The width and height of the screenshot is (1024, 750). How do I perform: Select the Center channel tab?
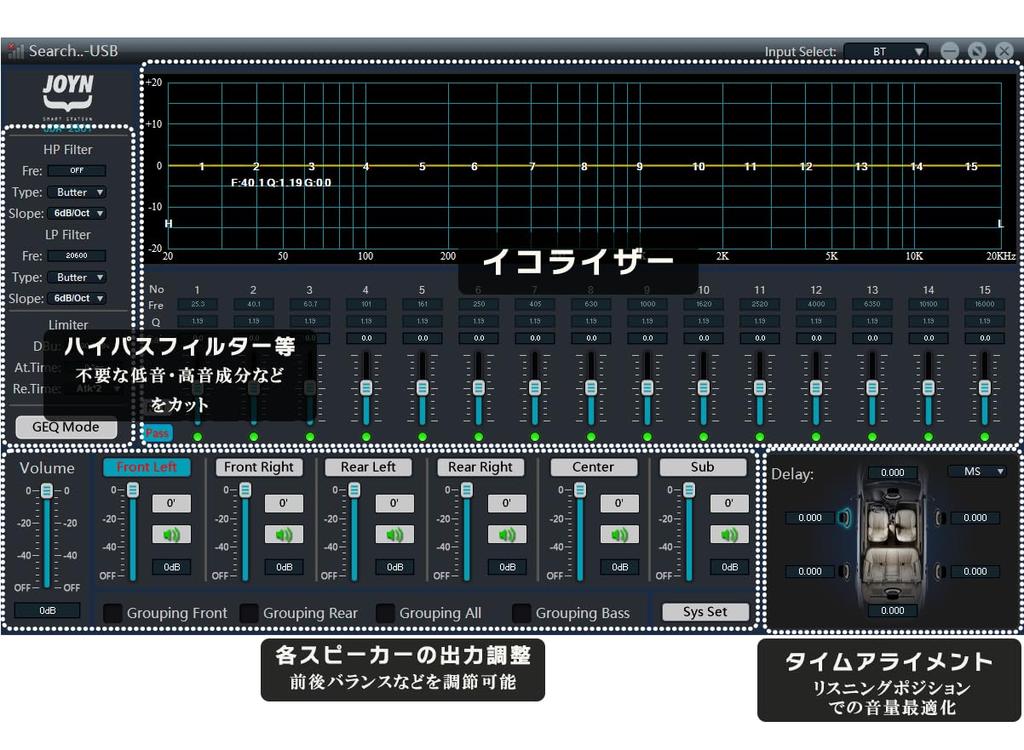(594, 467)
